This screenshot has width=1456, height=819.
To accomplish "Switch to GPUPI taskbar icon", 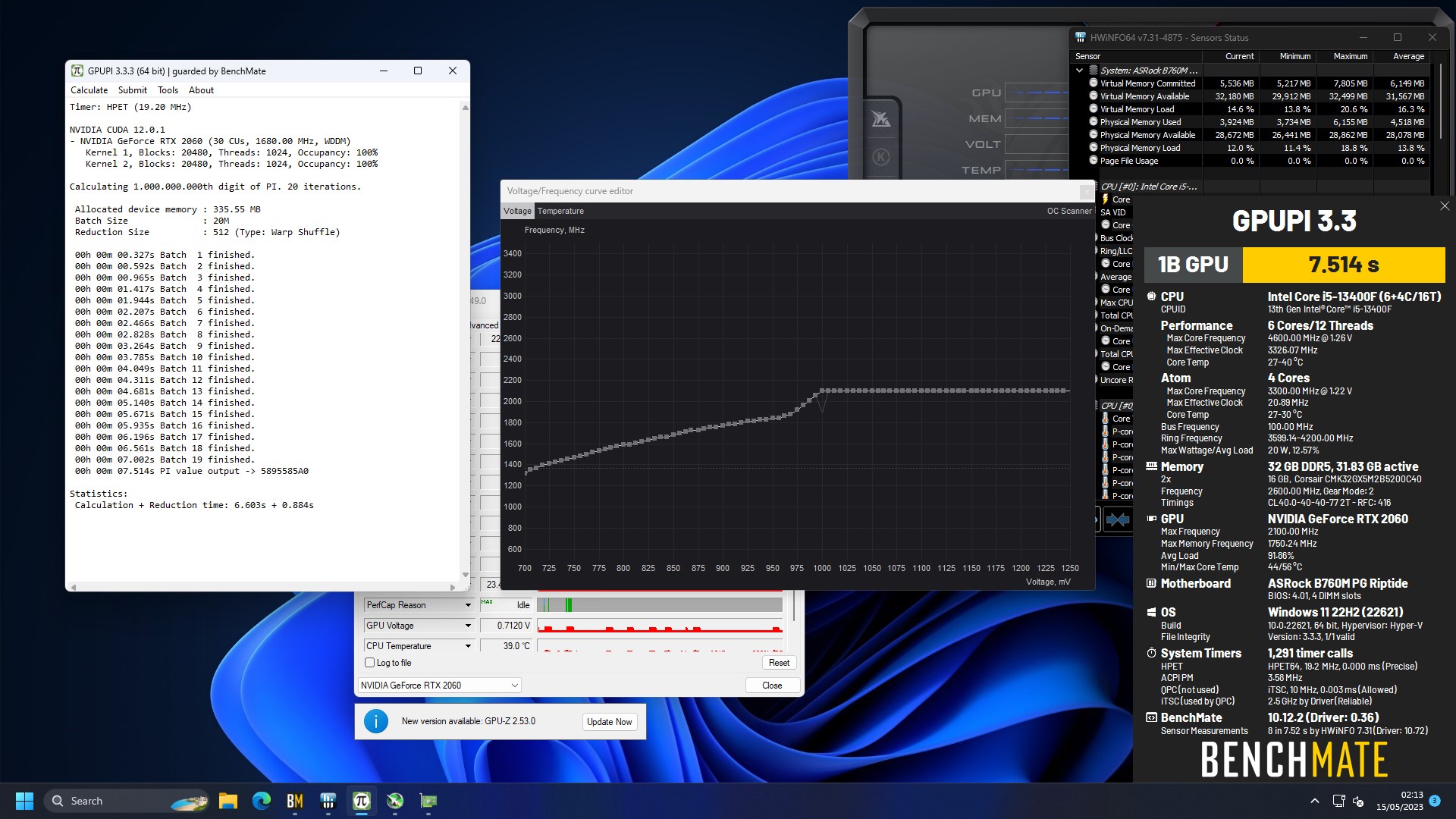I will click(362, 801).
